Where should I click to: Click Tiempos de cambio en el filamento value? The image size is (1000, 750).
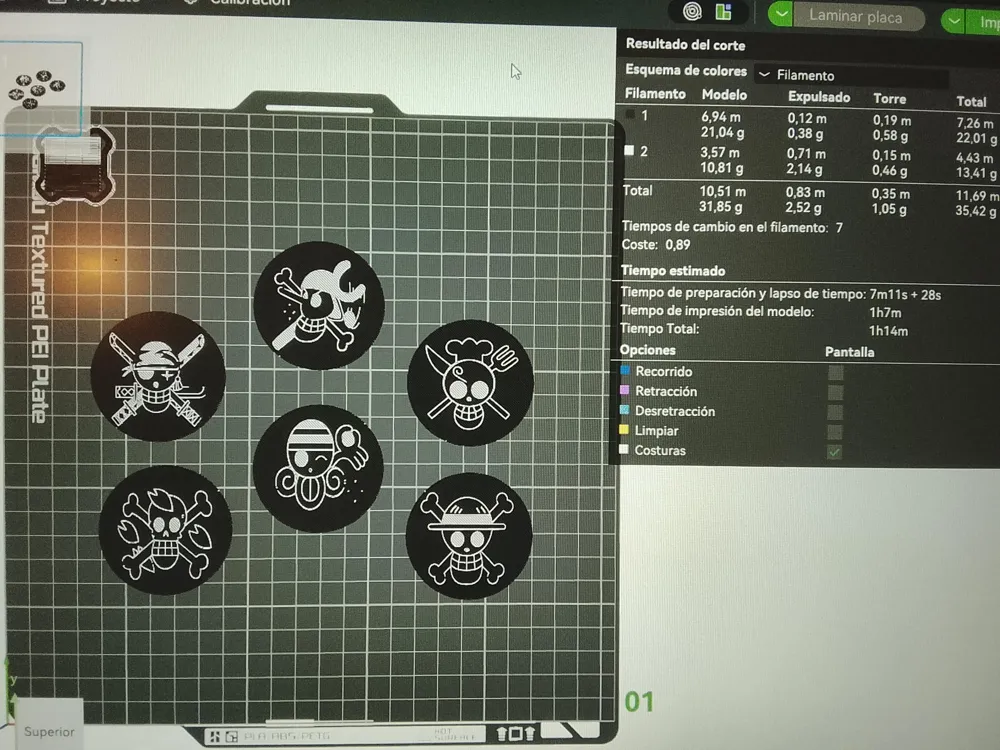(839, 228)
